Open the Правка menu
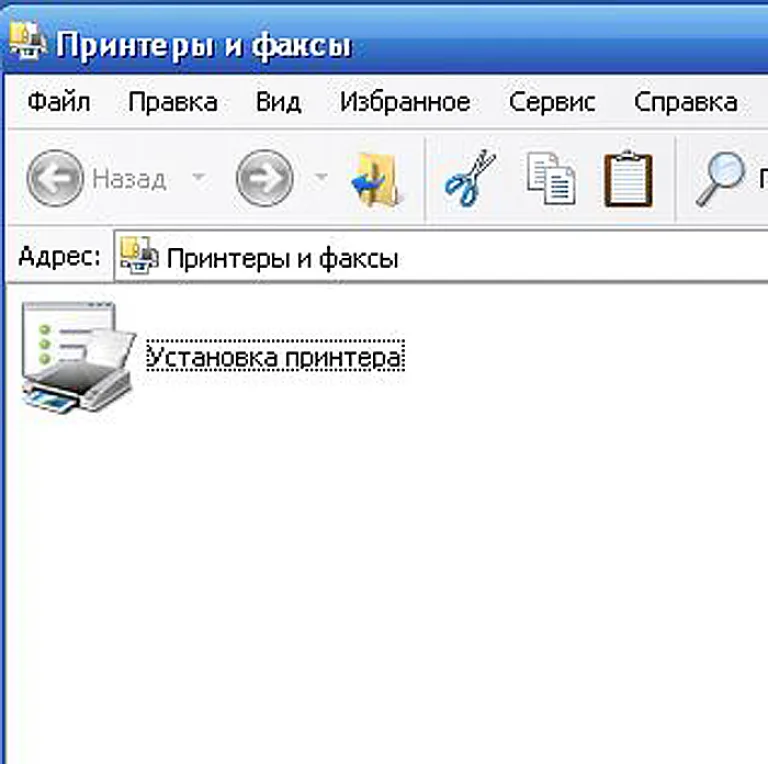This screenshot has height=764, width=768. [173, 102]
